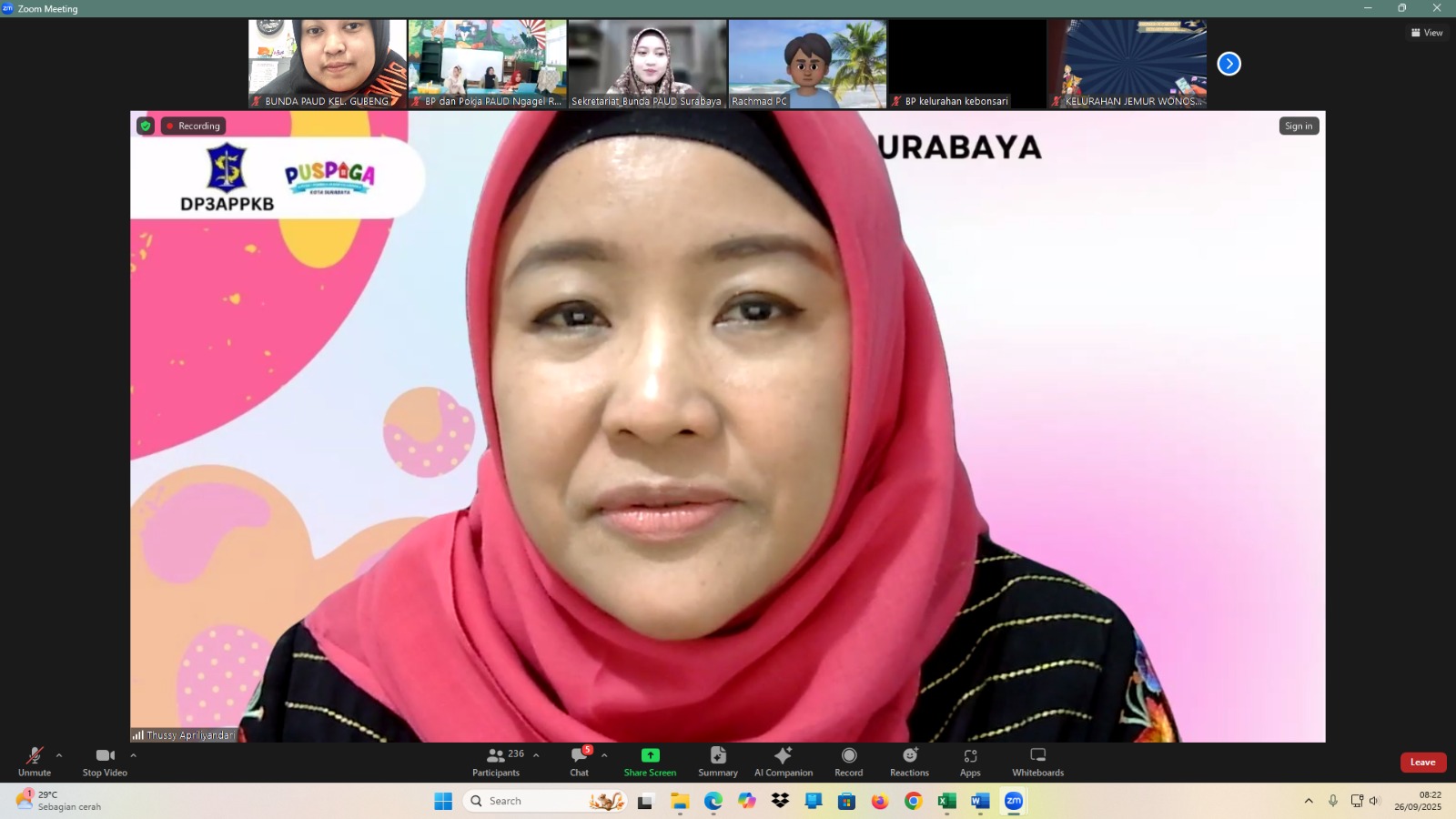This screenshot has width=1456, height=819.
Task: Open File Explorer from the taskbar
Action: 680,801
